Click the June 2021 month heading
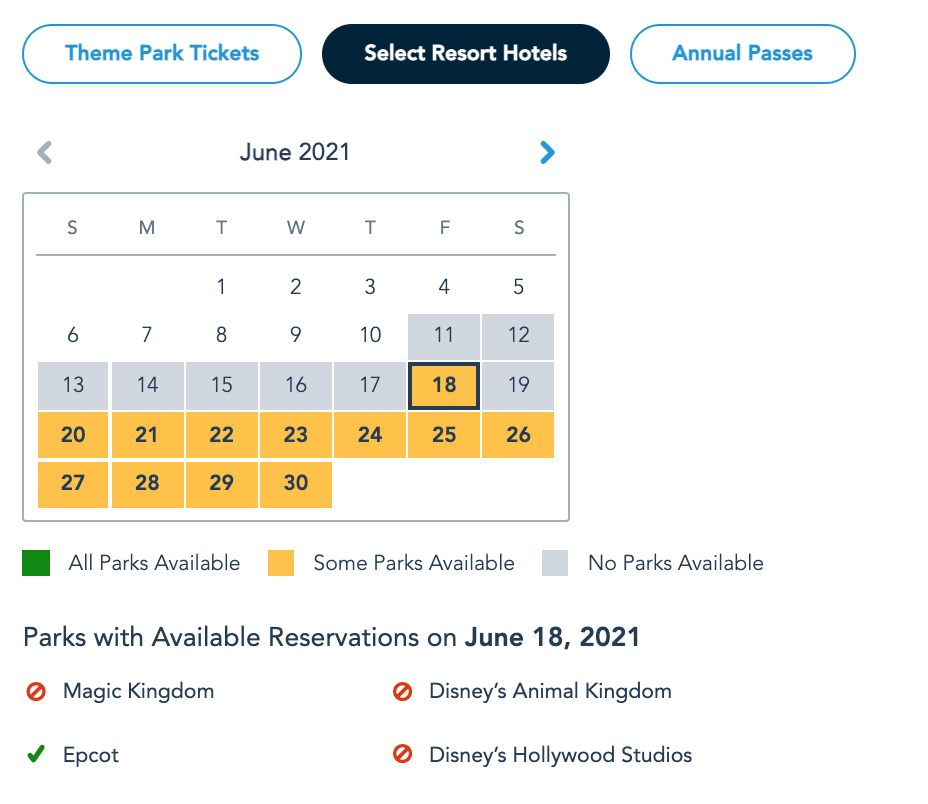This screenshot has height=804, width=928. (x=295, y=153)
